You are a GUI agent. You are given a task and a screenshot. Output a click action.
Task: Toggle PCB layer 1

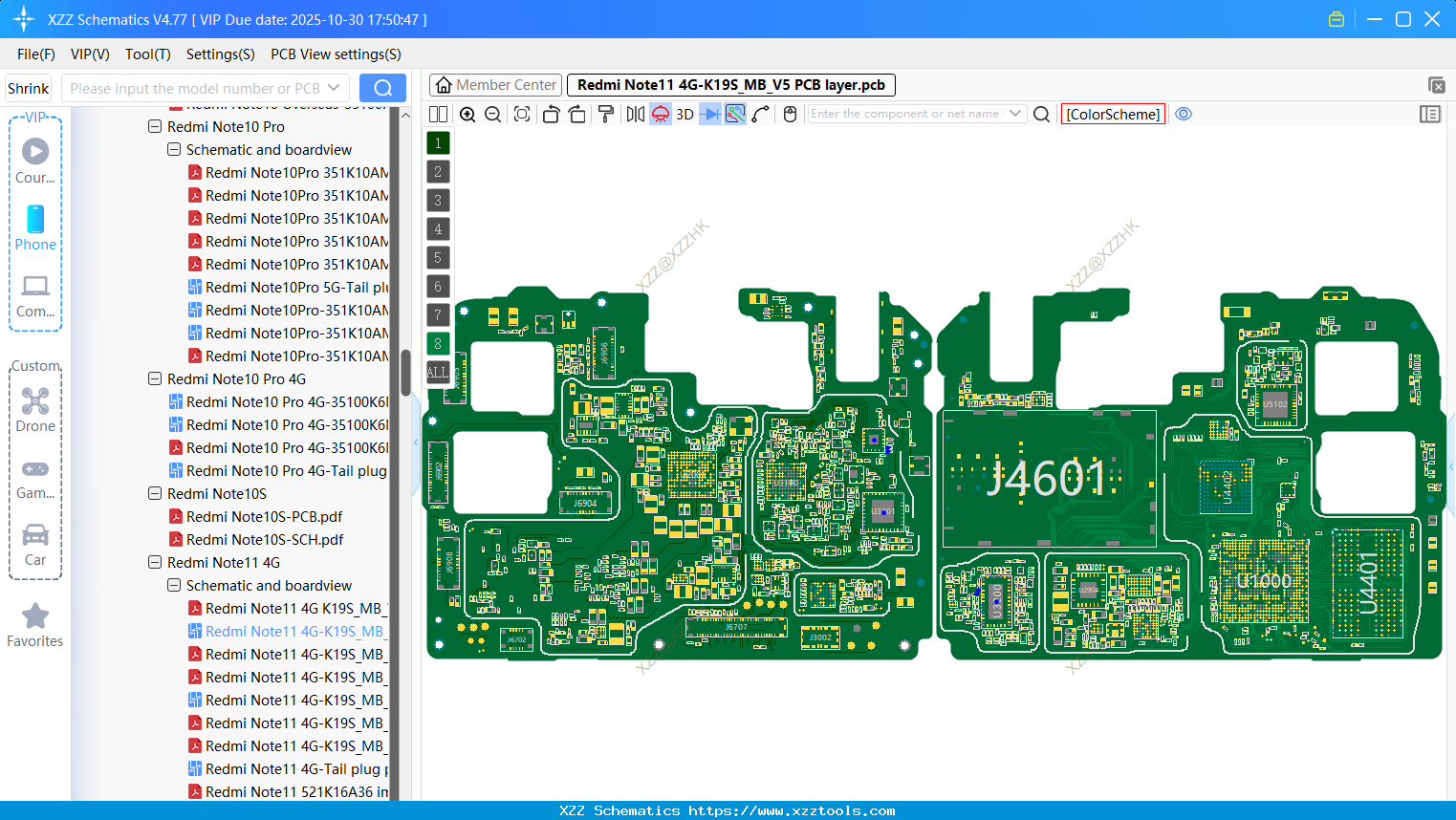click(438, 143)
